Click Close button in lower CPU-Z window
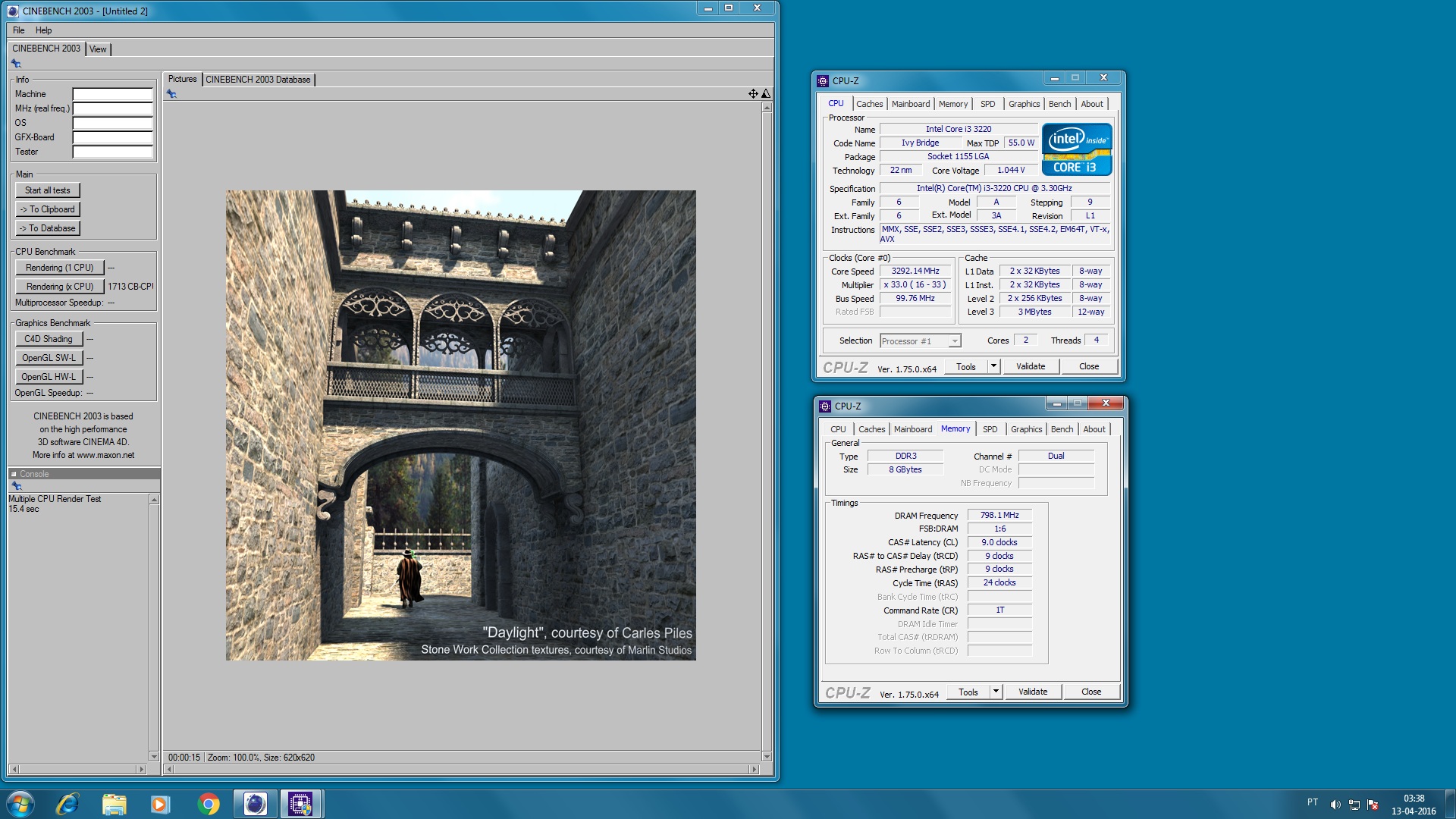The height and width of the screenshot is (819, 1456). pos(1091,692)
